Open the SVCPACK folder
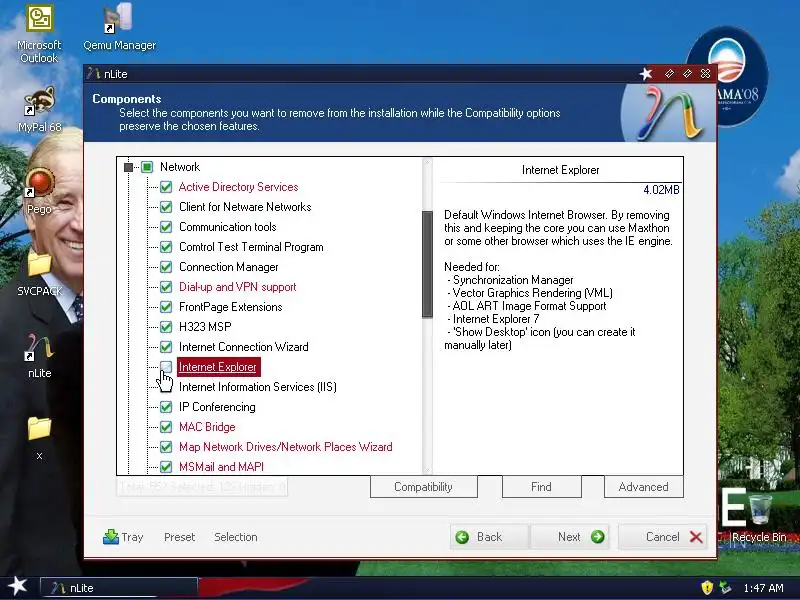 click(39, 273)
